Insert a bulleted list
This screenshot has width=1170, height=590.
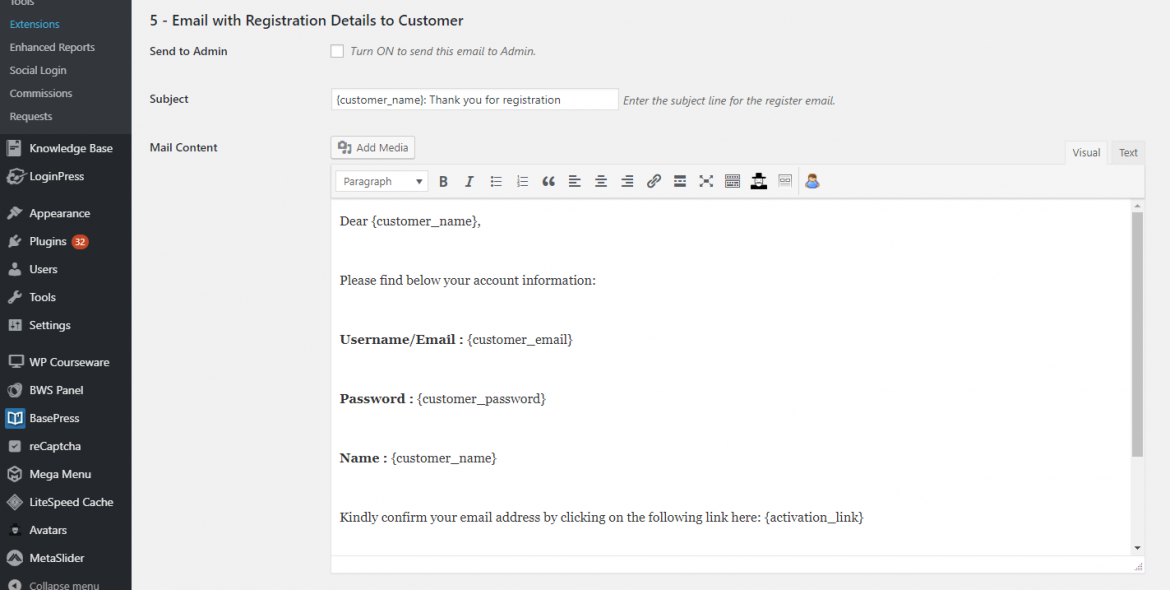pyautogui.click(x=495, y=181)
